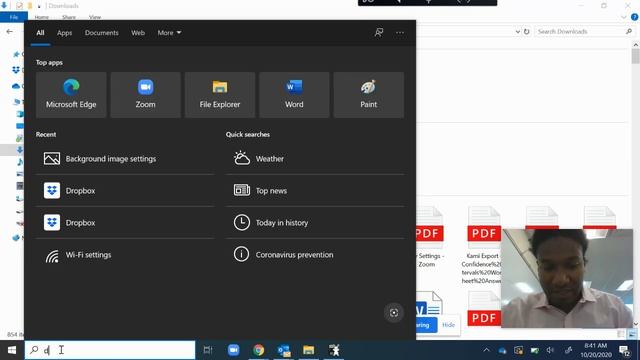This screenshot has width=640, height=360.
Task: Expand address bar history dropdown
Action: coord(518,31)
